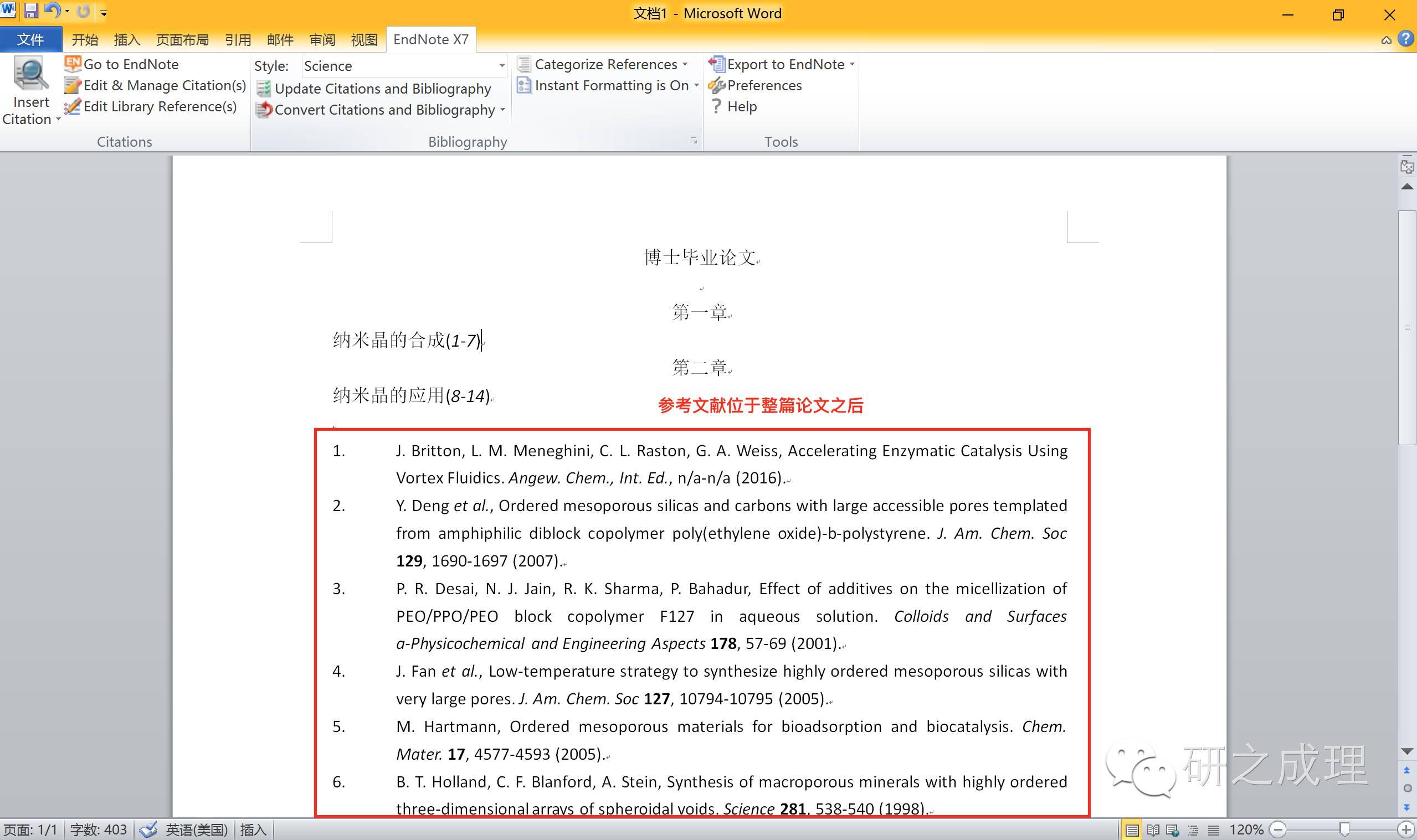
Task: Click the Convert Citations and Bibliography icon
Action: [264, 110]
